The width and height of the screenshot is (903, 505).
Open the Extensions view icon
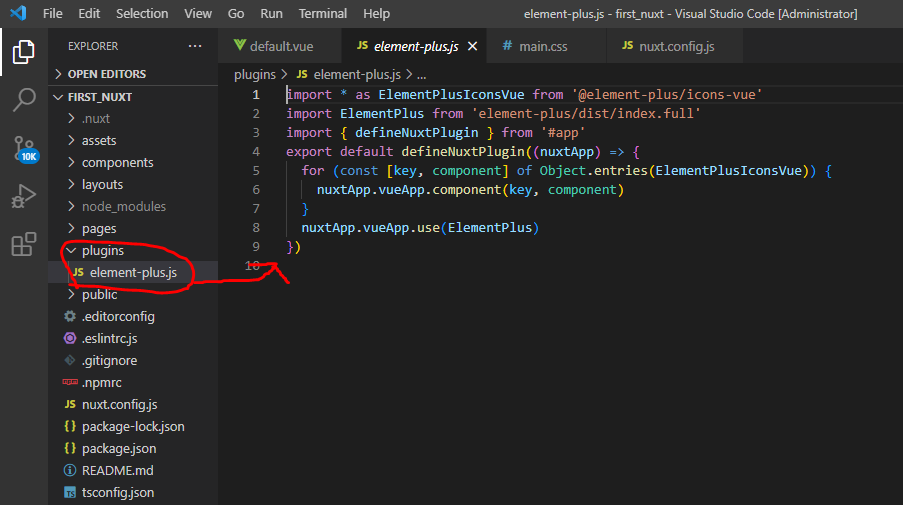pyautogui.click(x=23, y=245)
